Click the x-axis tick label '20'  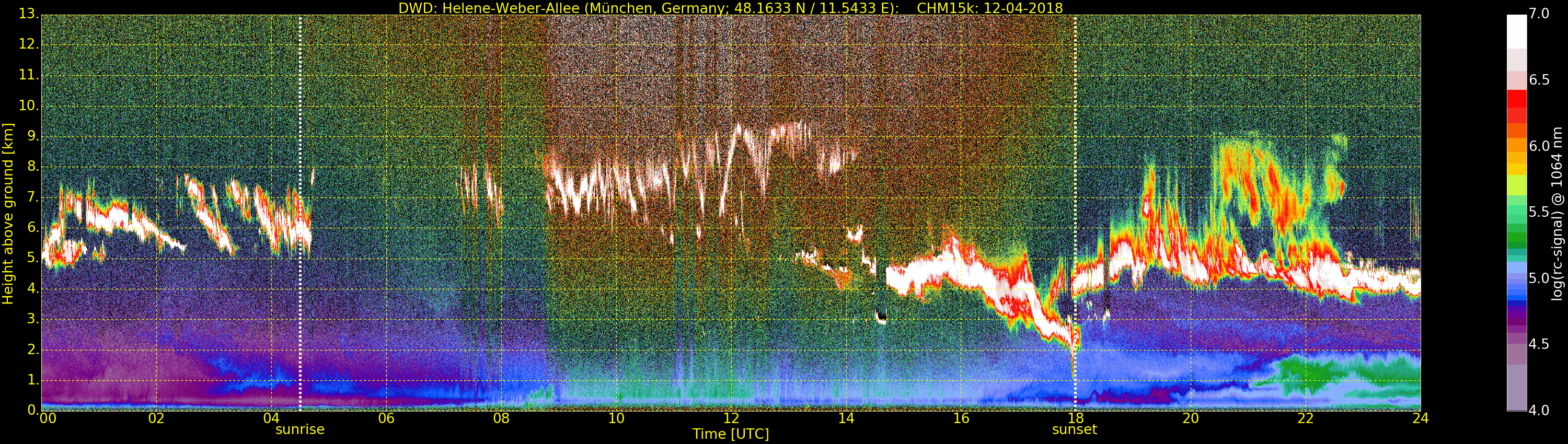[x=1191, y=418]
